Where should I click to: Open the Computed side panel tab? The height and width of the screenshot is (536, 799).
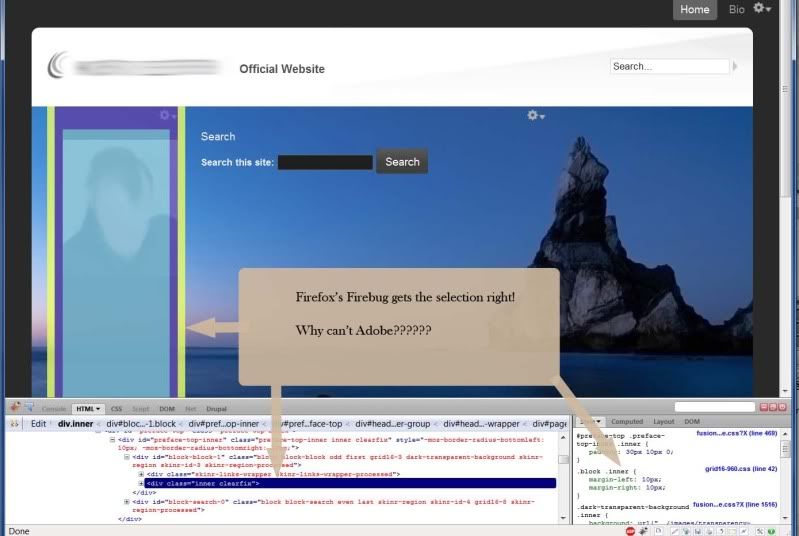pos(627,422)
